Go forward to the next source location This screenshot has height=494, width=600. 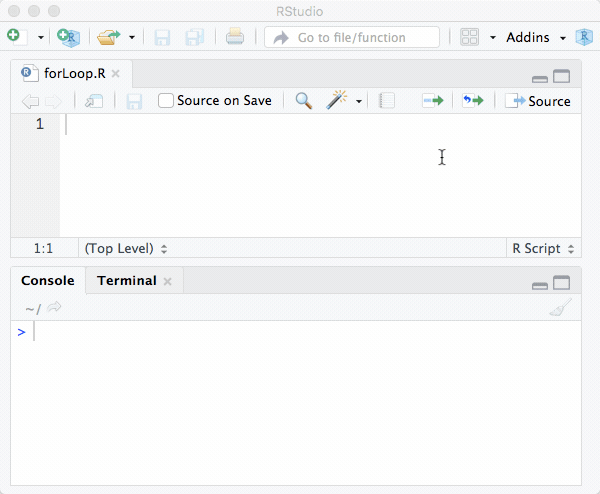click(x=53, y=101)
